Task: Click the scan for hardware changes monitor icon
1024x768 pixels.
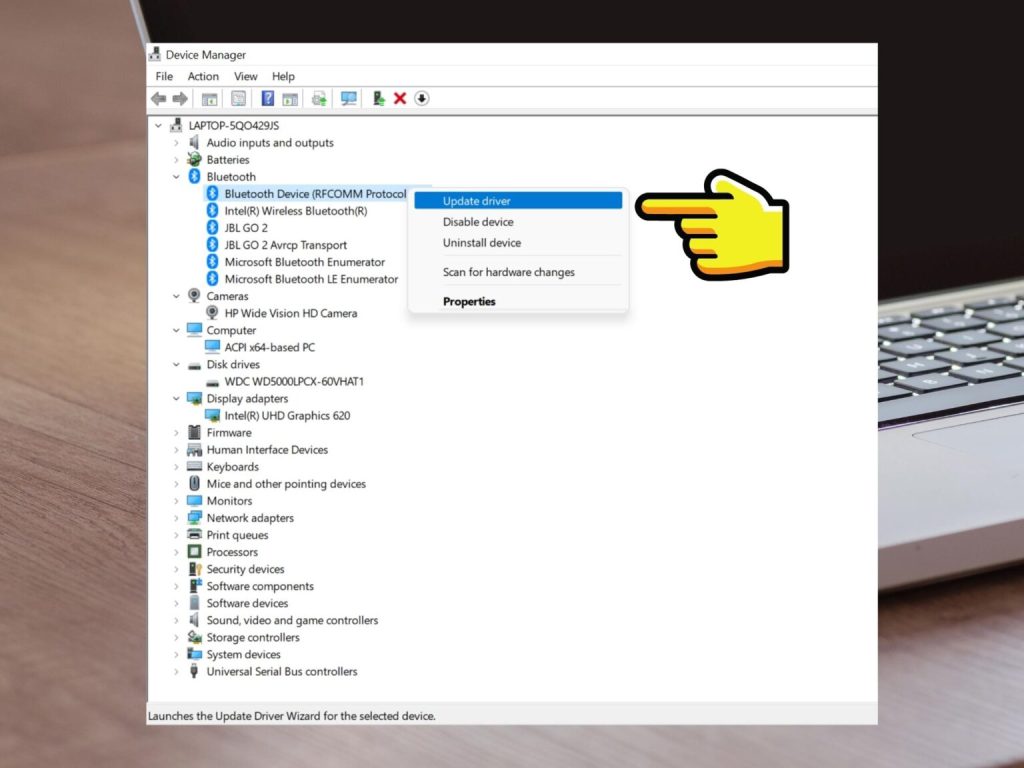Action: coord(349,98)
